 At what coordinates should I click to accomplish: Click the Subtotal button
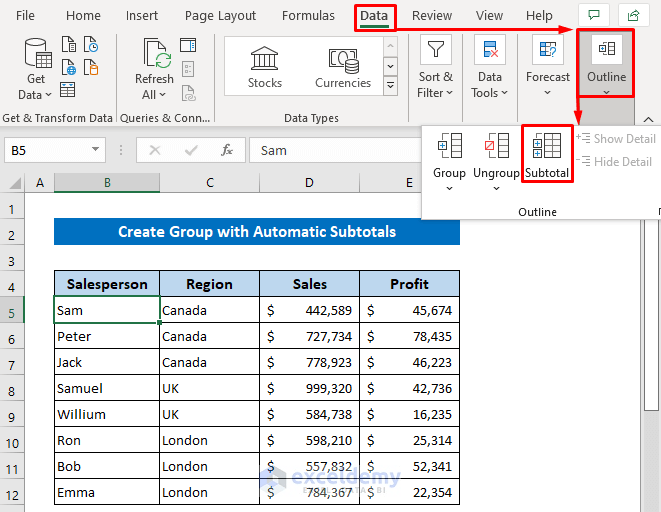[547, 154]
